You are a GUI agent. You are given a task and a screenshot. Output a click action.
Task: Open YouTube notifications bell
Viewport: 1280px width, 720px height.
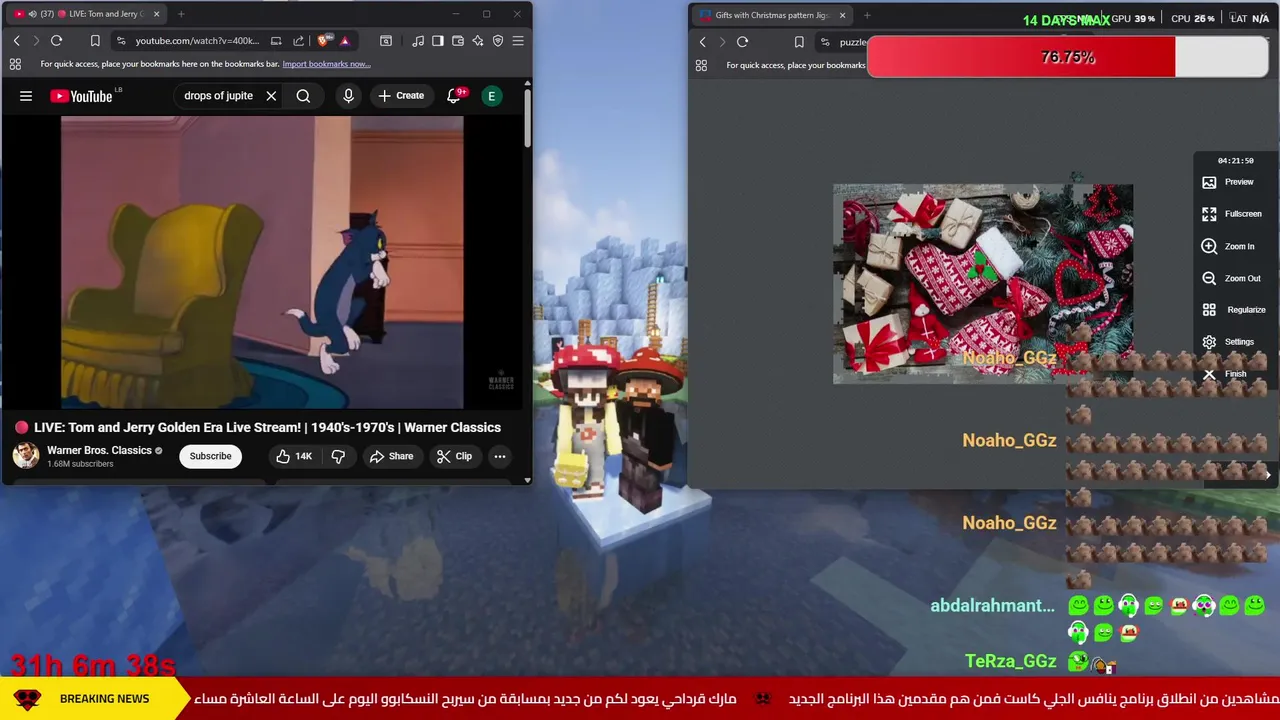pyautogui.click(x=453, y=96)
